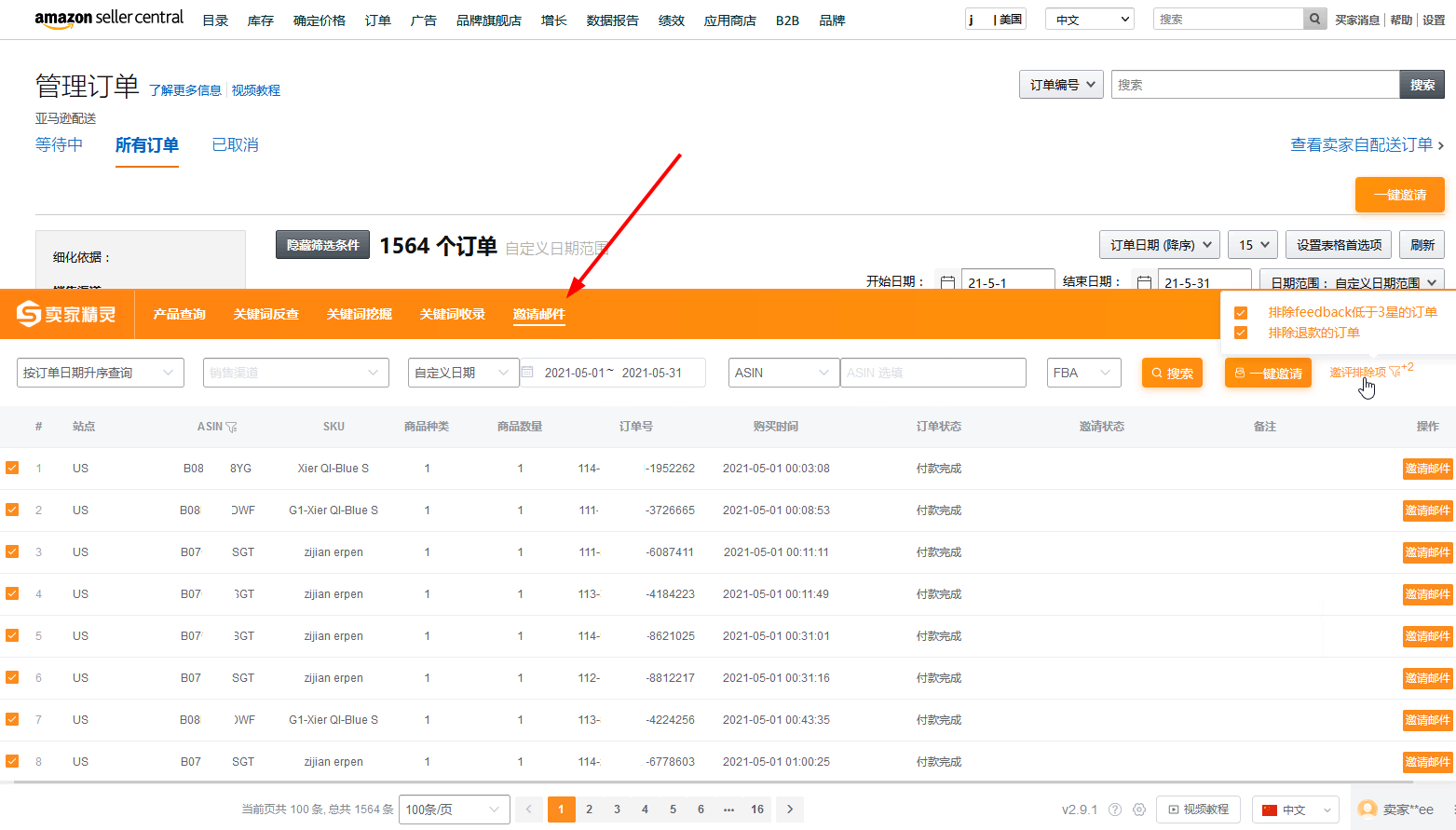
Task: Uncheck 排除feedback低于3星的订单 option
Action: (x=1241, y=313)
